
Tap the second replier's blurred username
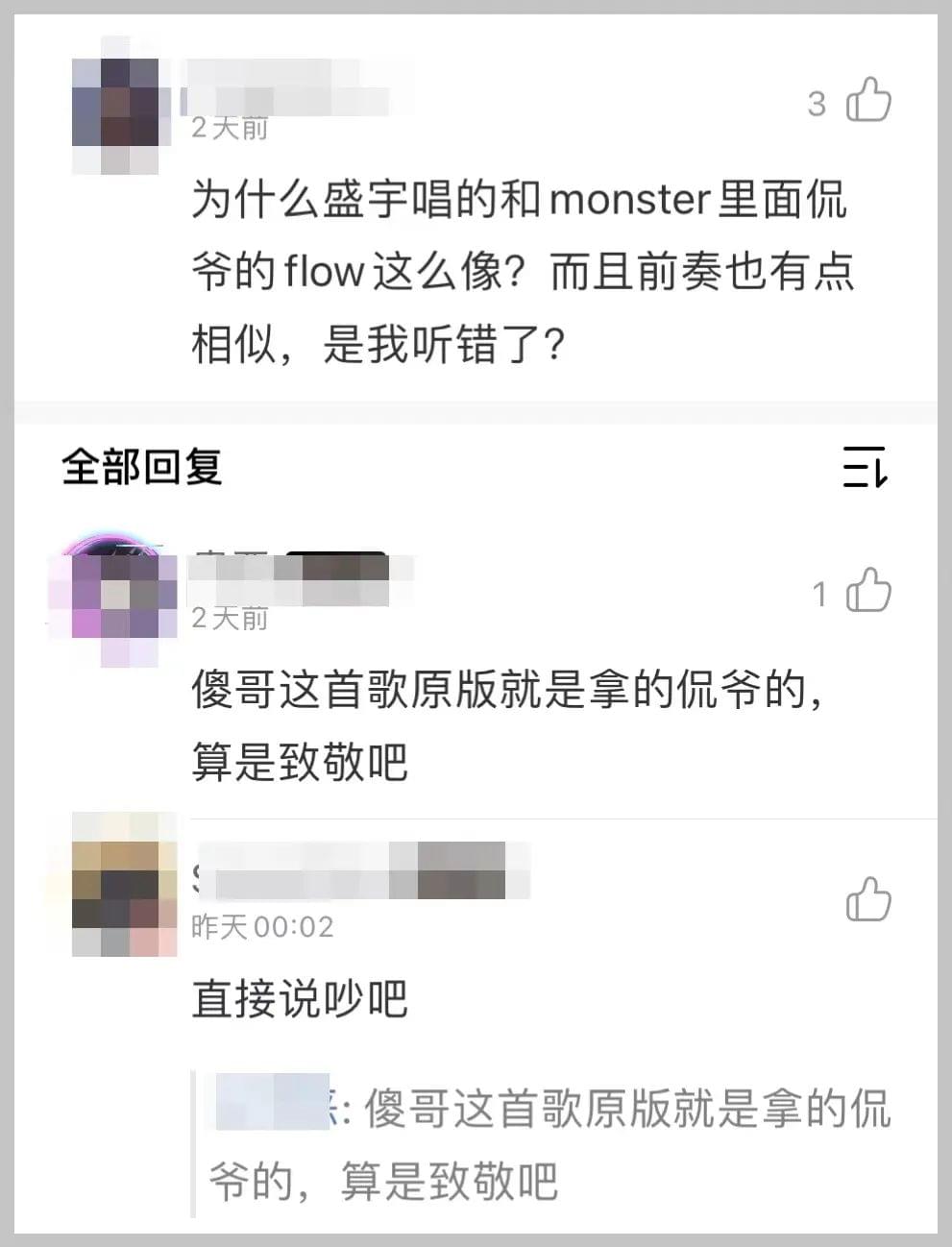(360, 869)
